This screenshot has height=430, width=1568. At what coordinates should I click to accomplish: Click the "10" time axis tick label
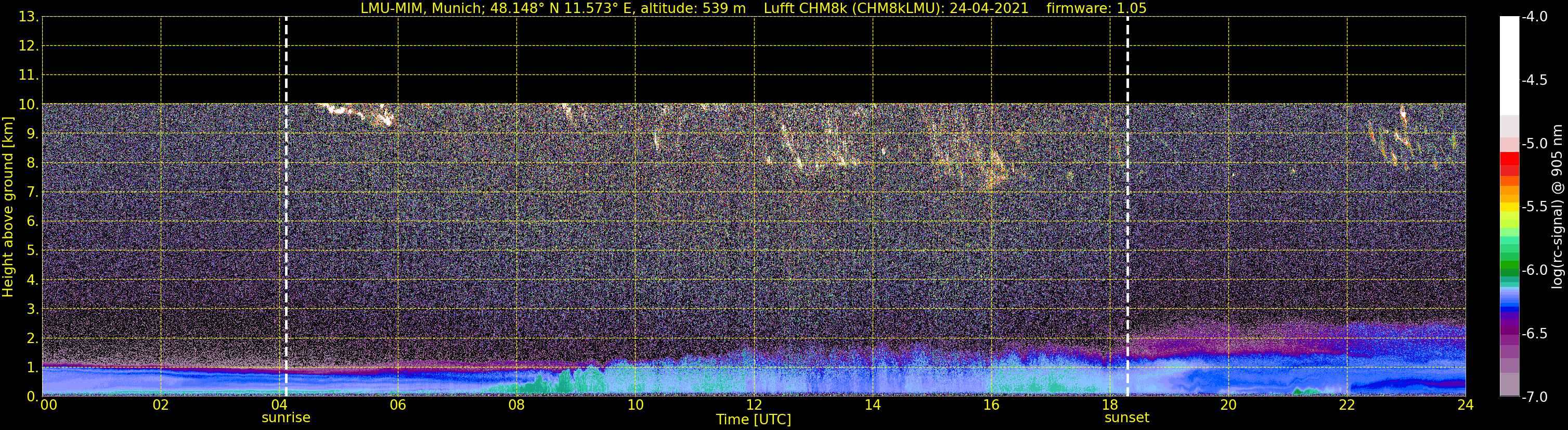pos(636,405)
